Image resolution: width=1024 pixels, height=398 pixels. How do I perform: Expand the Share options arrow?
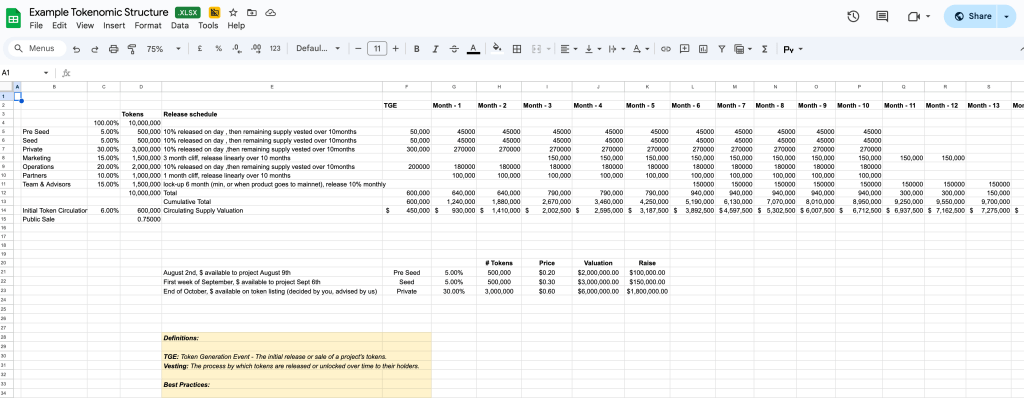coord(1006,16)
